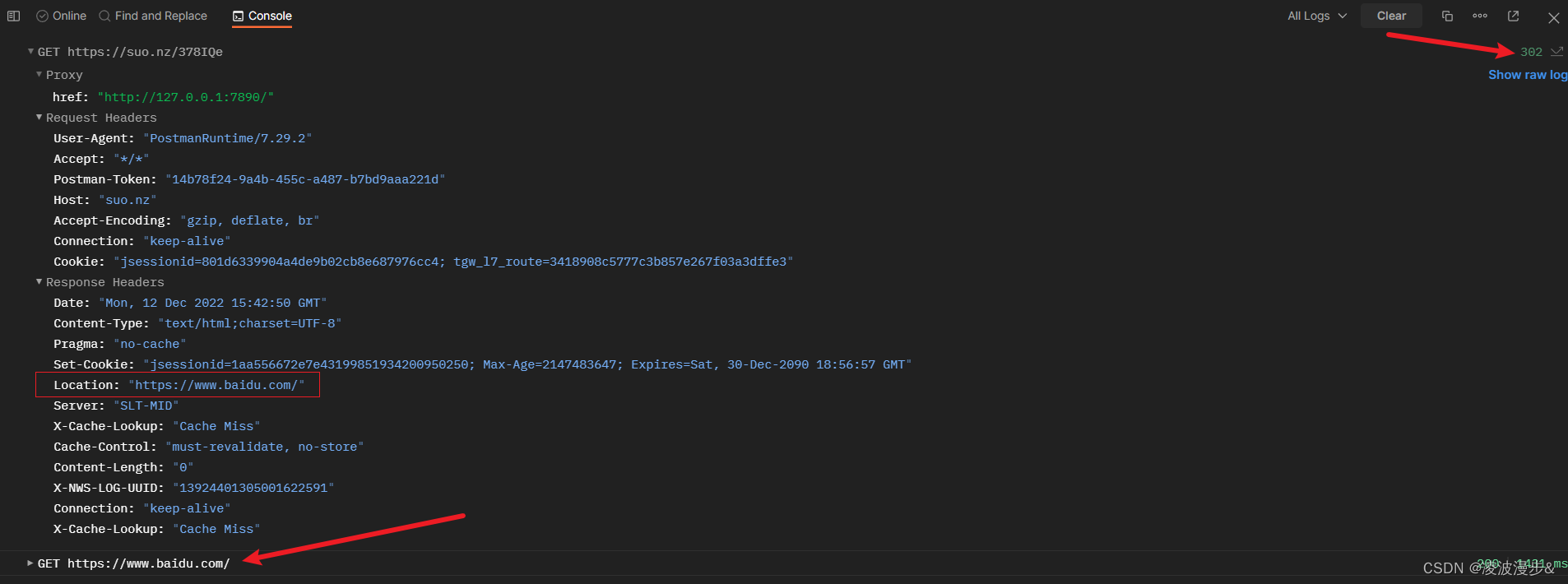Click the first X-Cache-Lookup Cache Miss value
The image size is (1568, 584).
(x=216, y=426)
